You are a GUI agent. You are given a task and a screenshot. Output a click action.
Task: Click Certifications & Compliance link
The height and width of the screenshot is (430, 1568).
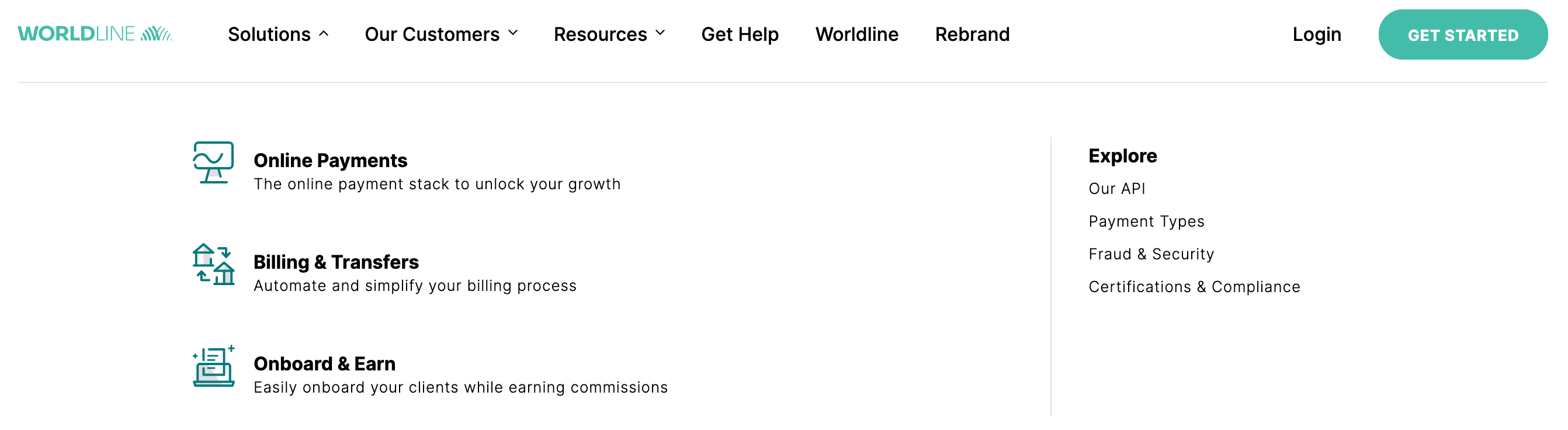click(1194, 286)
